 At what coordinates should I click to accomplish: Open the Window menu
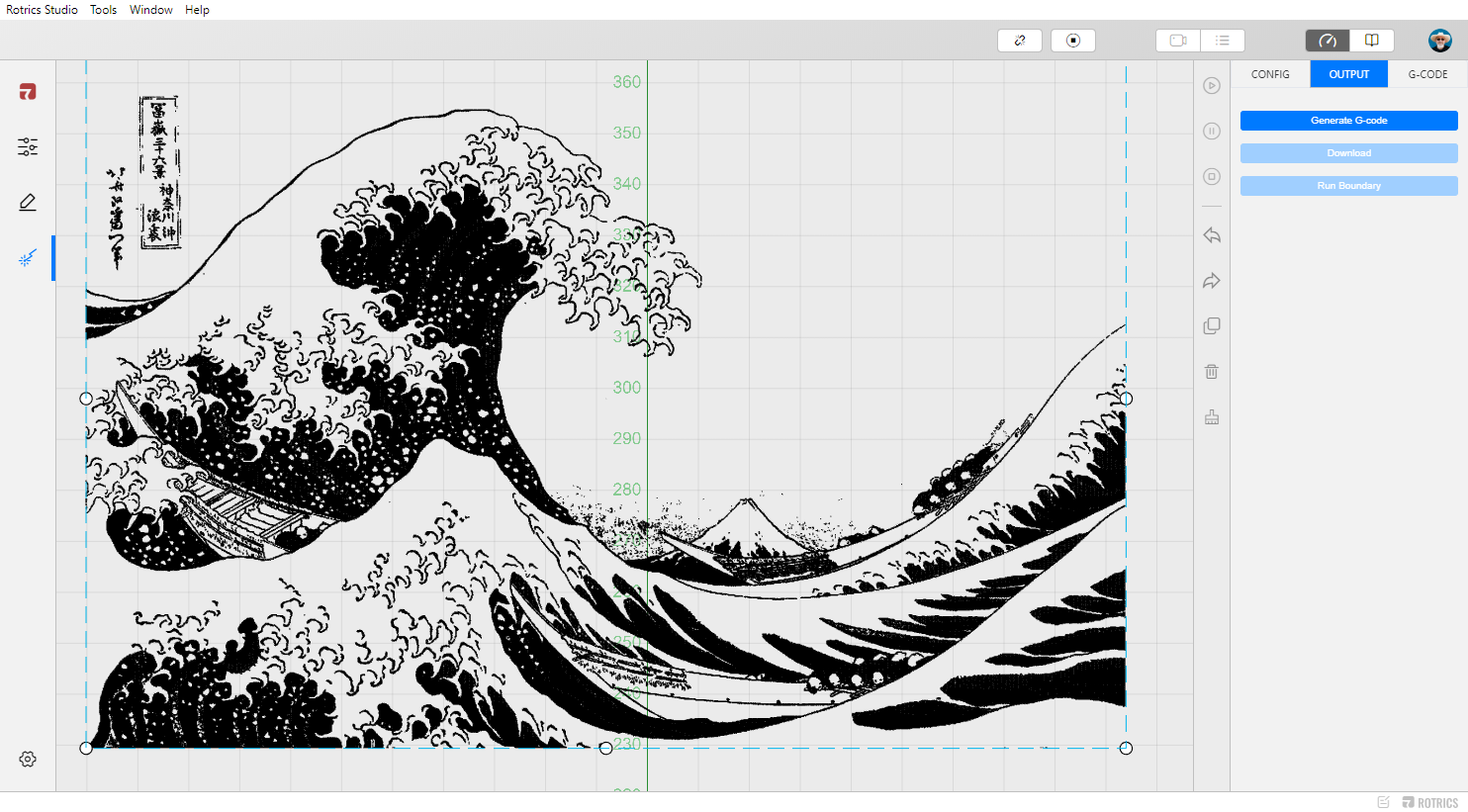click(x=151, y=10)
